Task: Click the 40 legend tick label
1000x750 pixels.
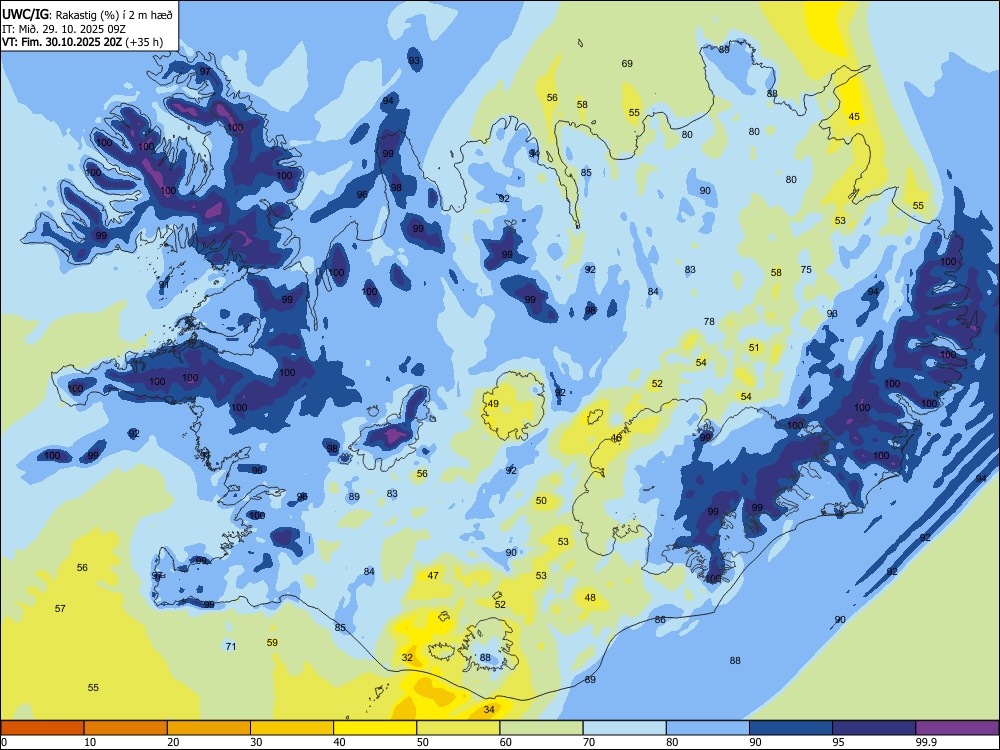Action: 339,742
